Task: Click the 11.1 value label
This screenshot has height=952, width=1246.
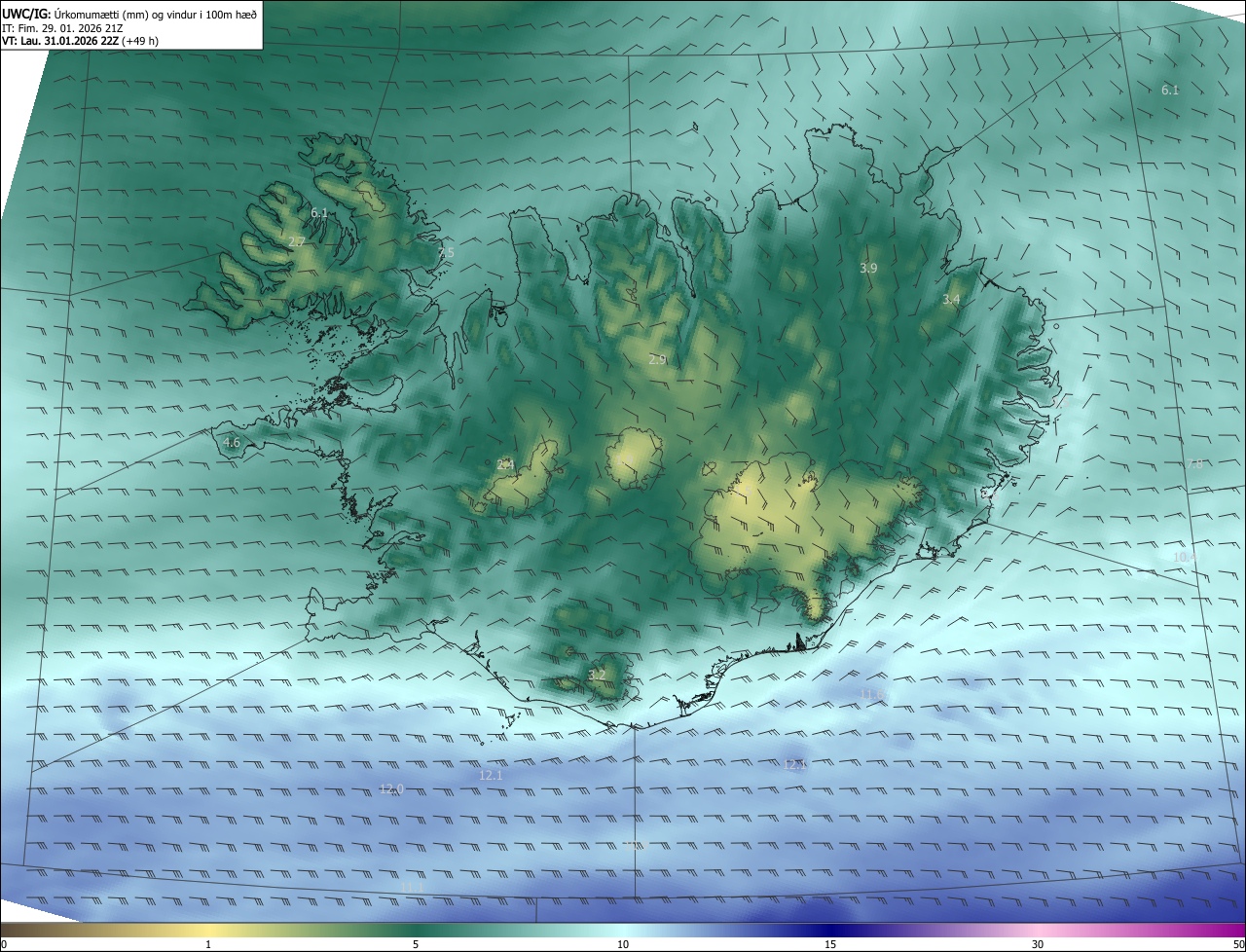Action: pos(413,888)
